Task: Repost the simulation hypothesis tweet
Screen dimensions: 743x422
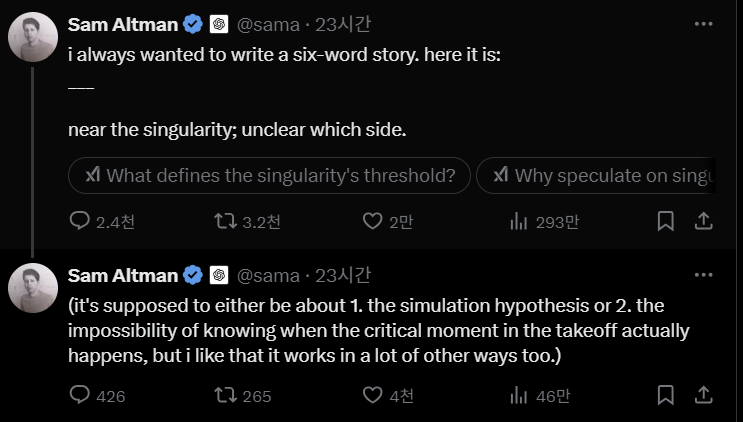Action: [226, 395]
